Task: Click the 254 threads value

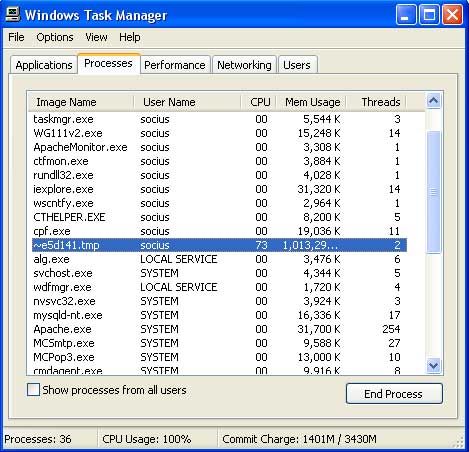Action: (x=391, y=329)
